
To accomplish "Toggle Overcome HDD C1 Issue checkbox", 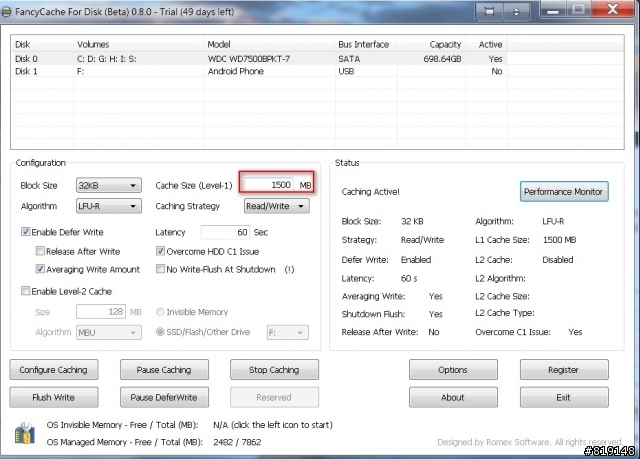I will coord(160,251).
